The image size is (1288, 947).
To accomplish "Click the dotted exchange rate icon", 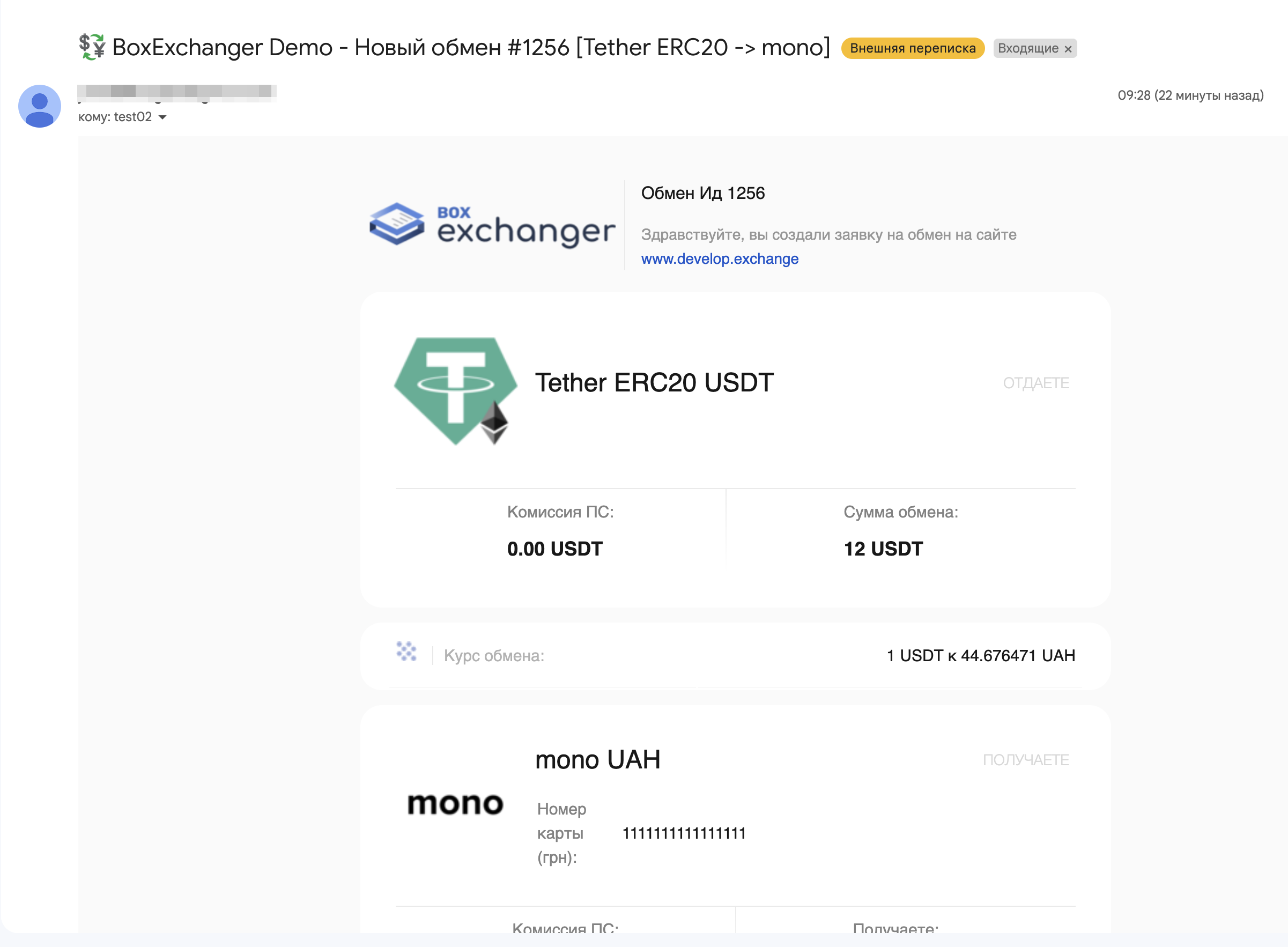I will coord(406,652).
